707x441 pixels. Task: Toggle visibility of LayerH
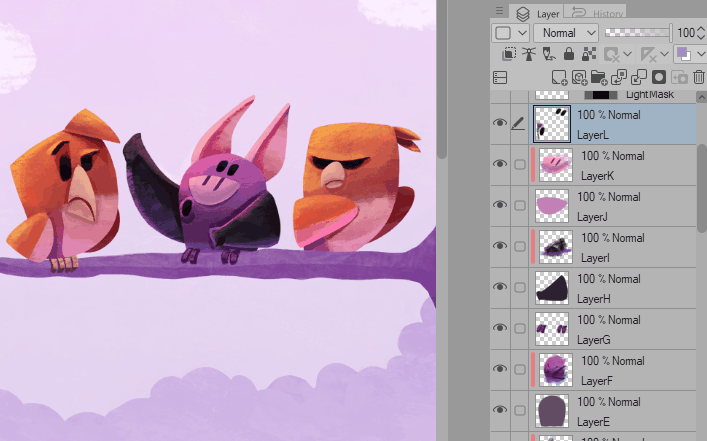(500, 287)
